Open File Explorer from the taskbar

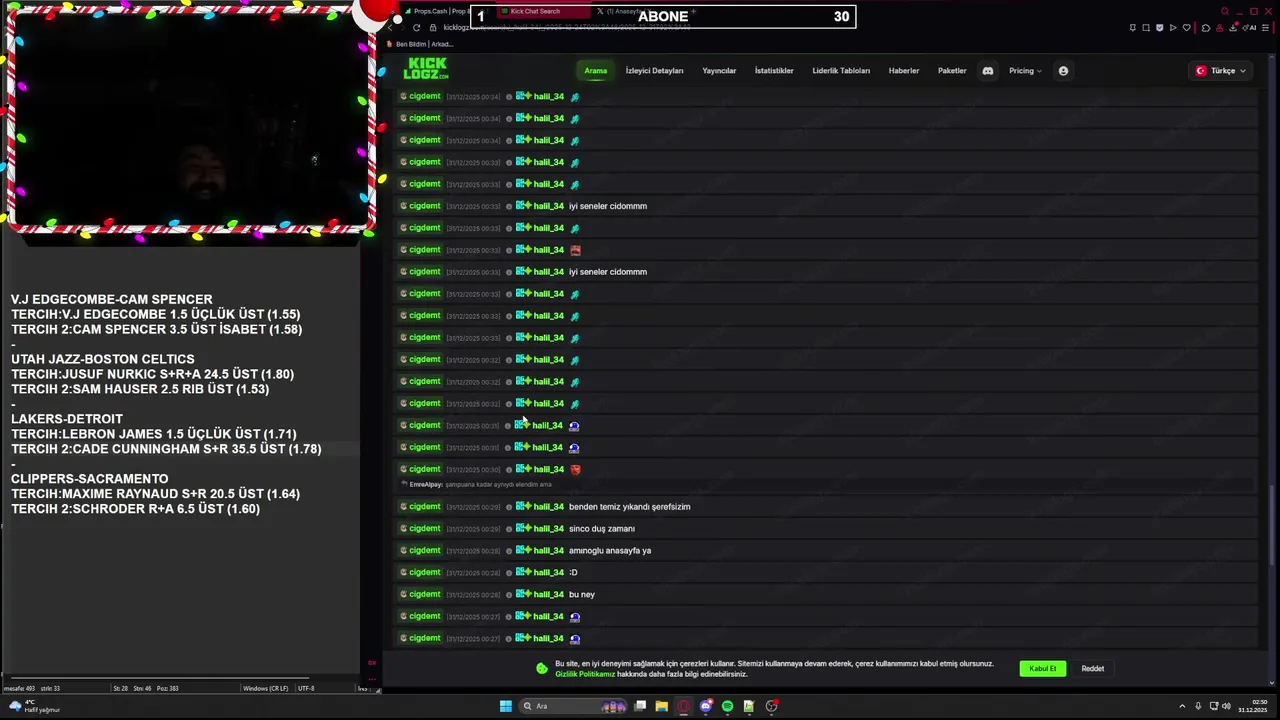tap(662, 706)
